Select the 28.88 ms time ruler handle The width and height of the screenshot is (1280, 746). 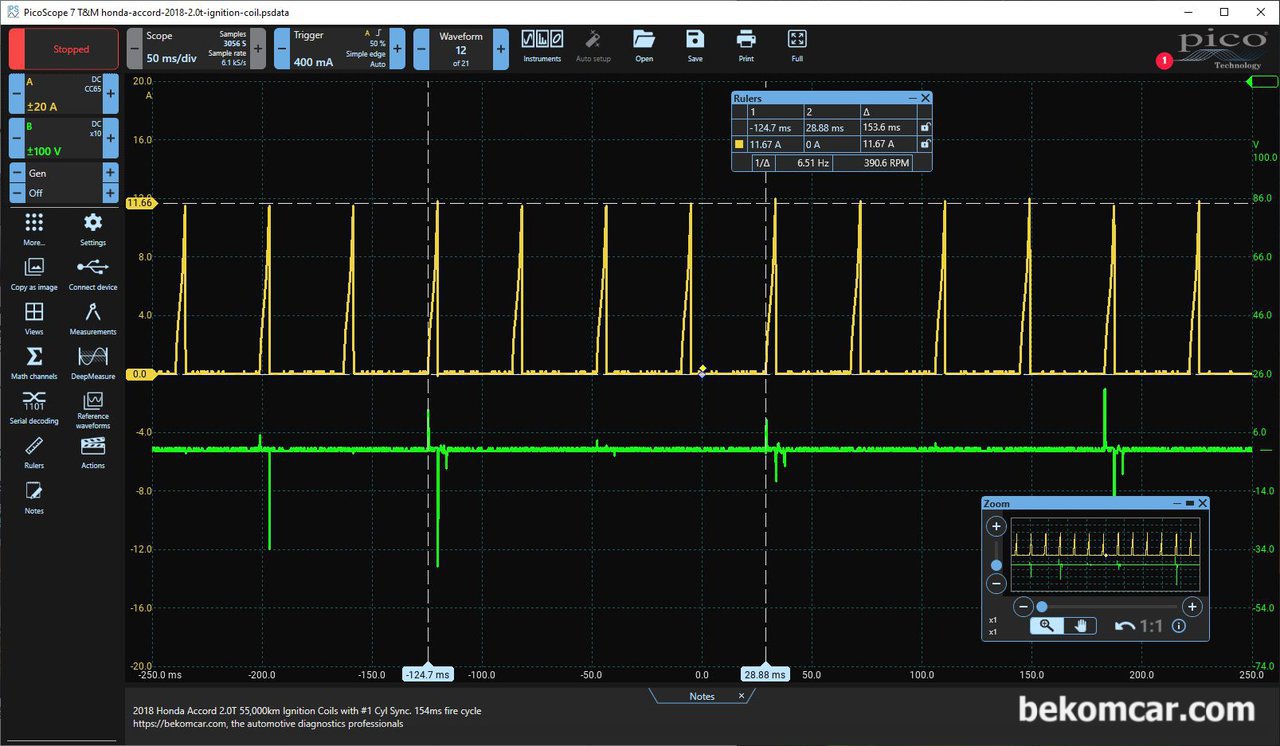(766, 674)
